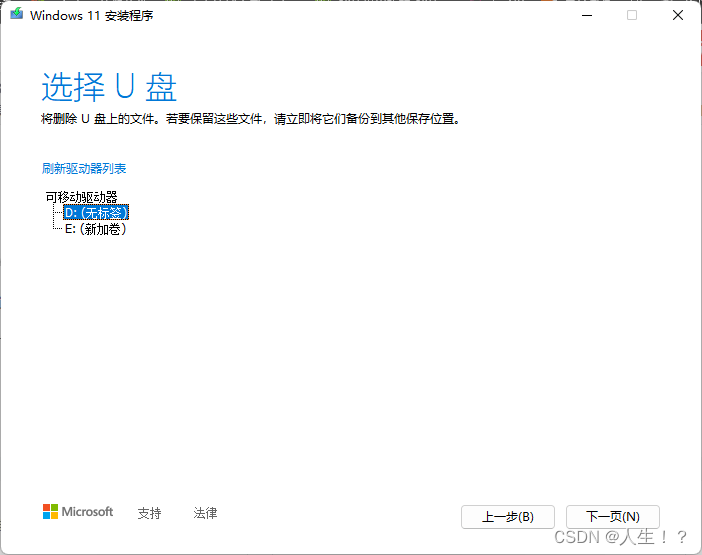
Task: Click the warning text about deleting files
Action: pos(251,119)
